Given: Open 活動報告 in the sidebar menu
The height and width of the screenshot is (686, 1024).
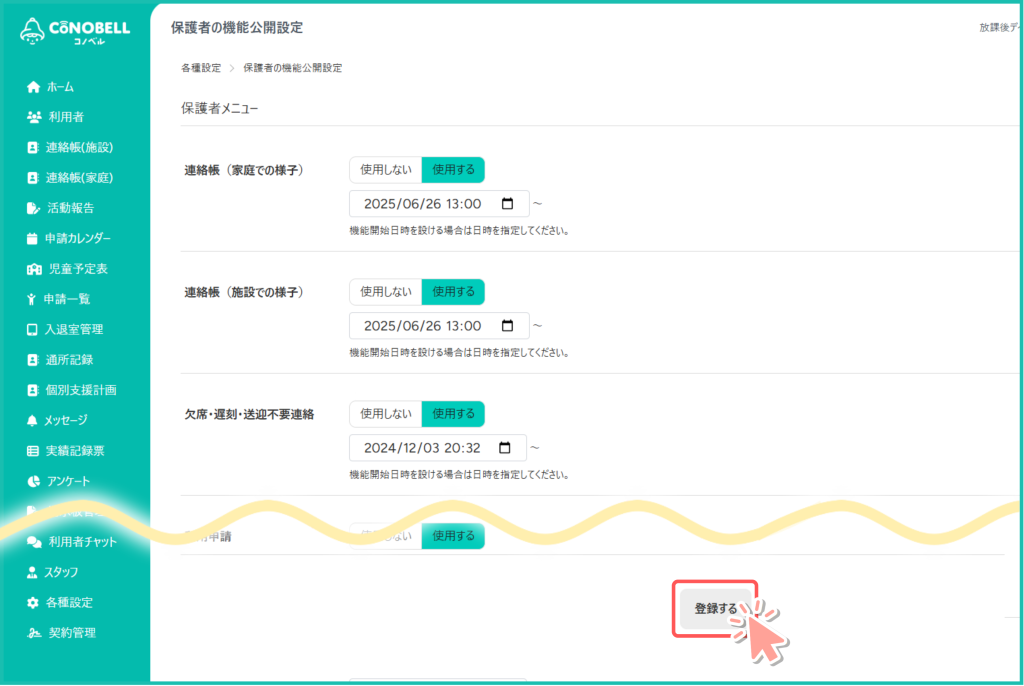Looking at the screenshot, I should coord(70,208).
